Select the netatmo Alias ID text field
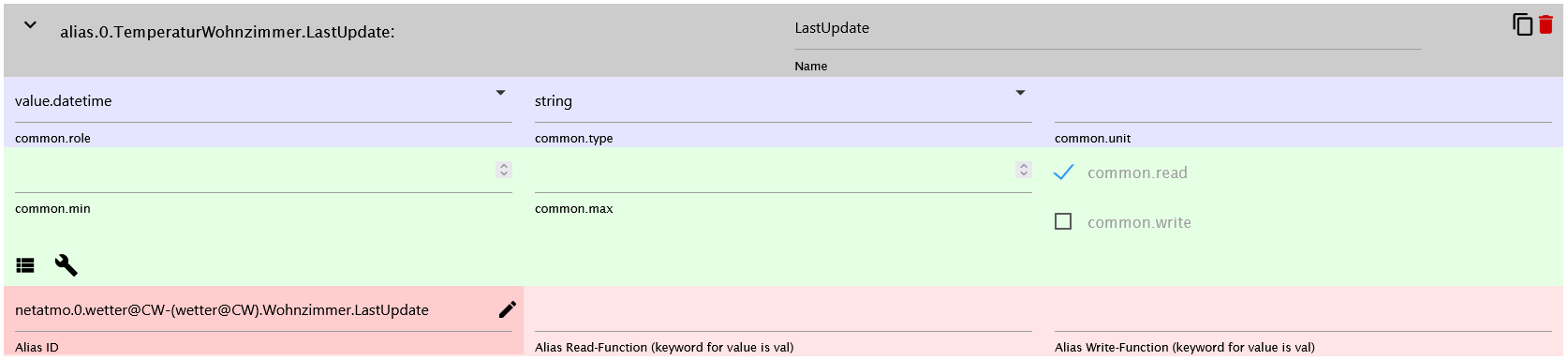Viewport: 1568px width, 360px height. [x=253, y=310]
